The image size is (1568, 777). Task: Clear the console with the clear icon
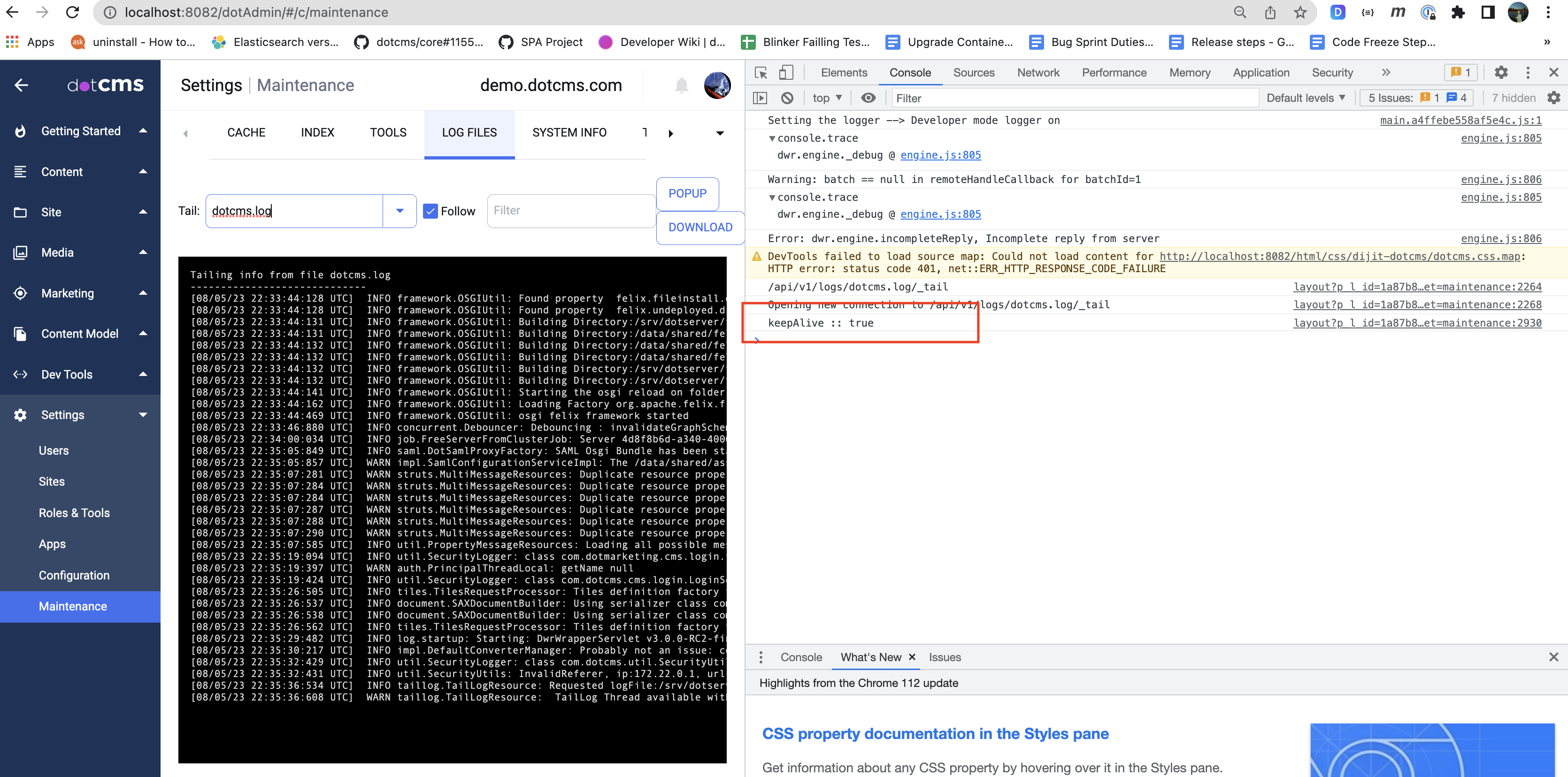click(788, 97)
